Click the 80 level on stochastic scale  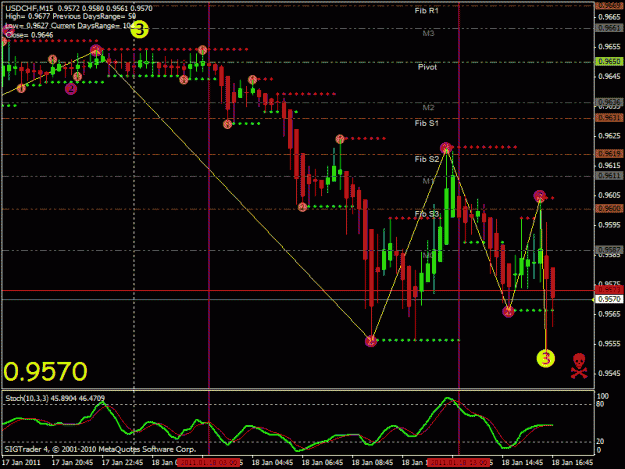[601, 404]
